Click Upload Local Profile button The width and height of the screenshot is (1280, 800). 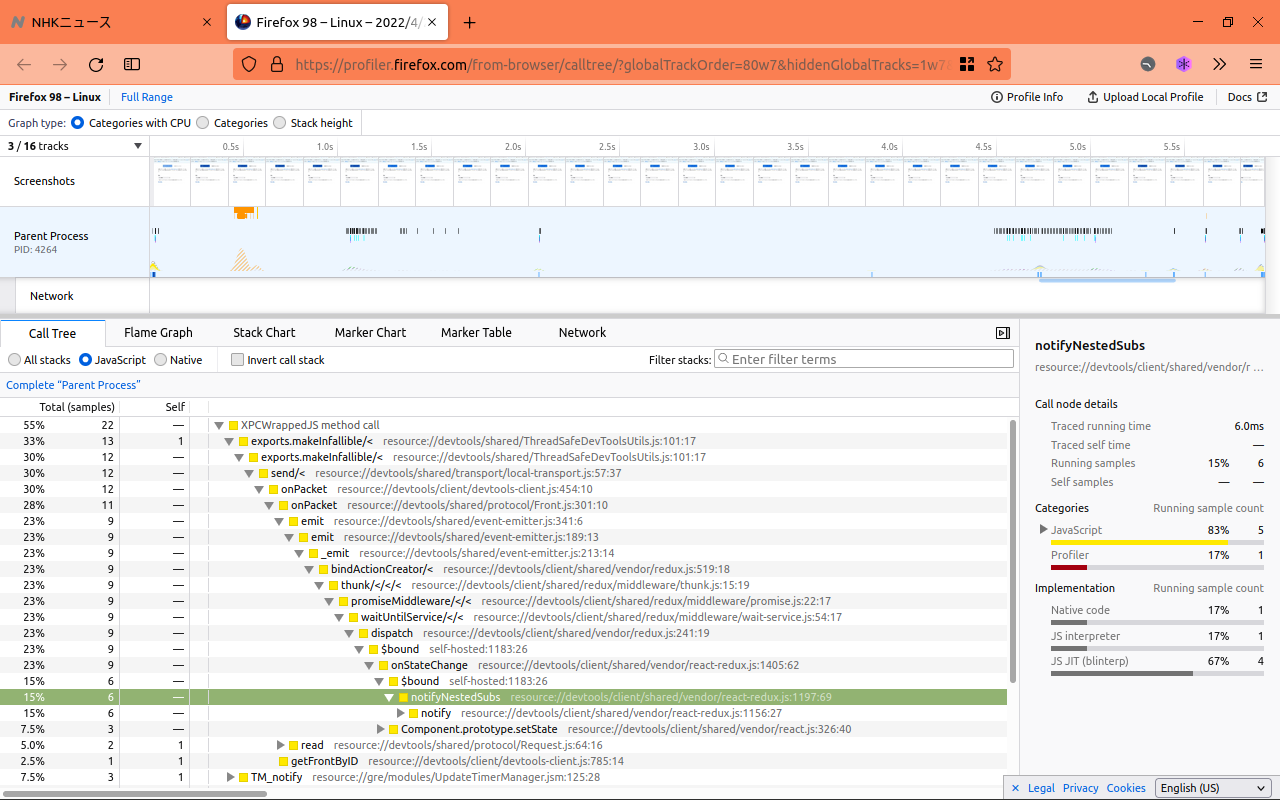1145,97
